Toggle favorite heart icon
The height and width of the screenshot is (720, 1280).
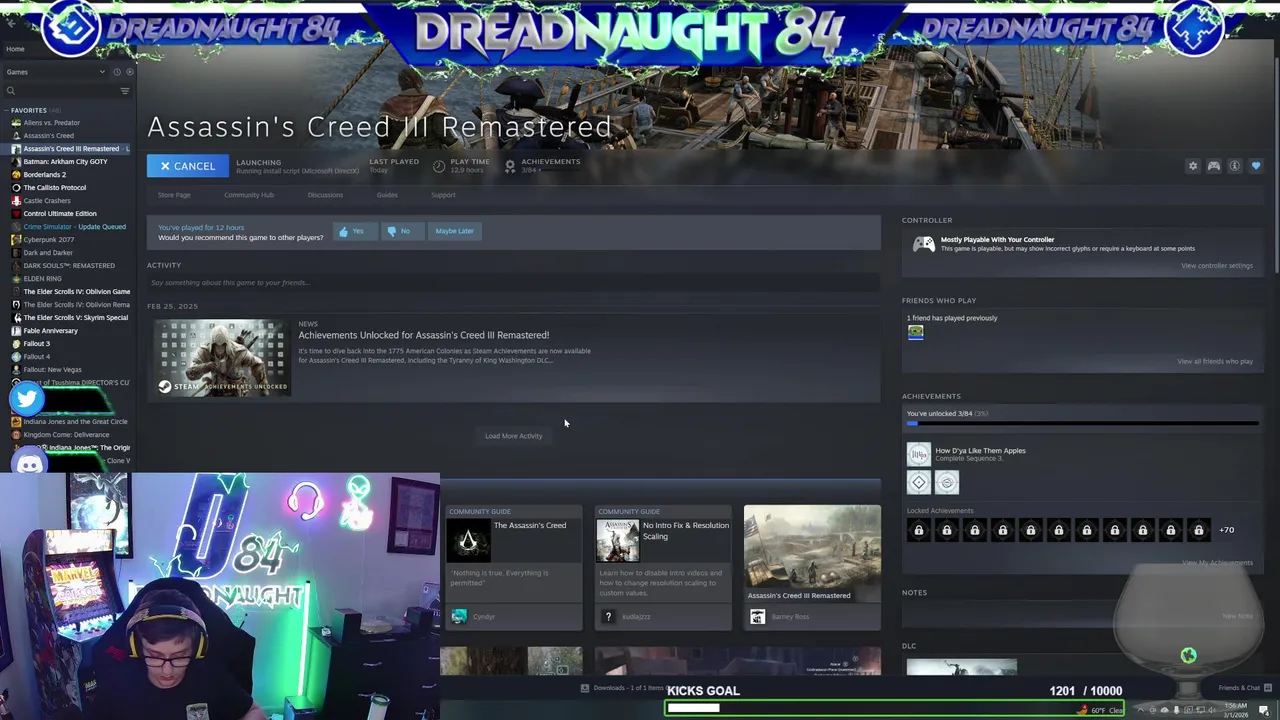pos(1256,166)
